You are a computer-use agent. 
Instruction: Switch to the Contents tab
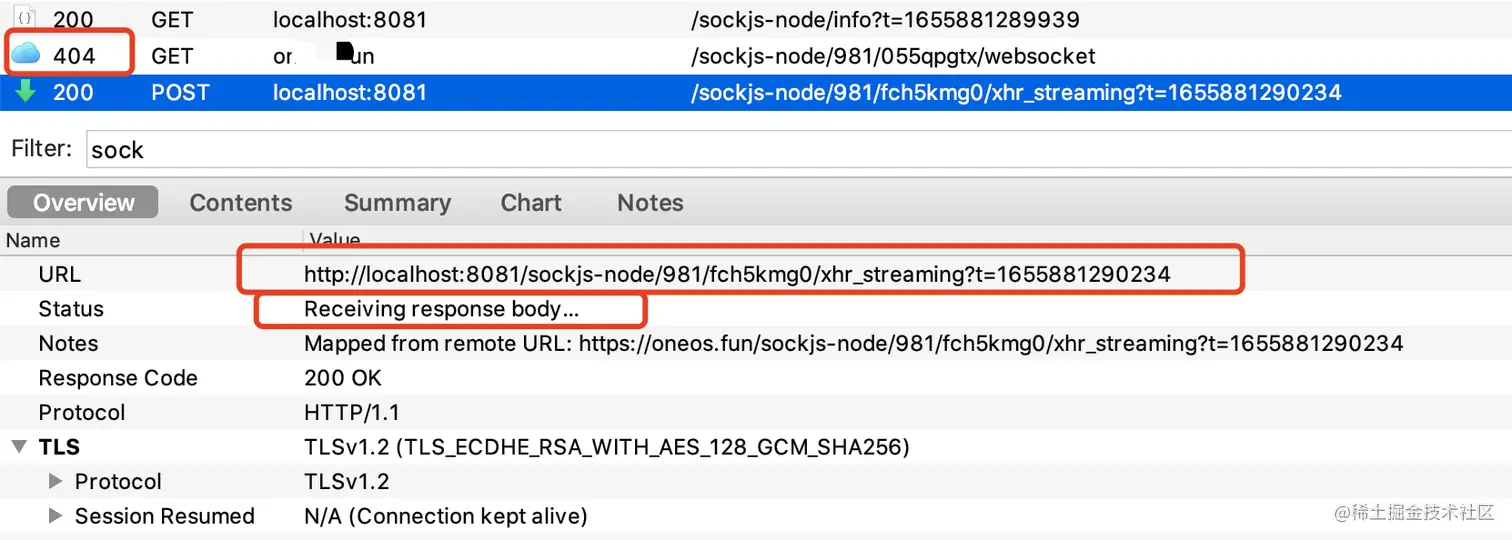241,203
